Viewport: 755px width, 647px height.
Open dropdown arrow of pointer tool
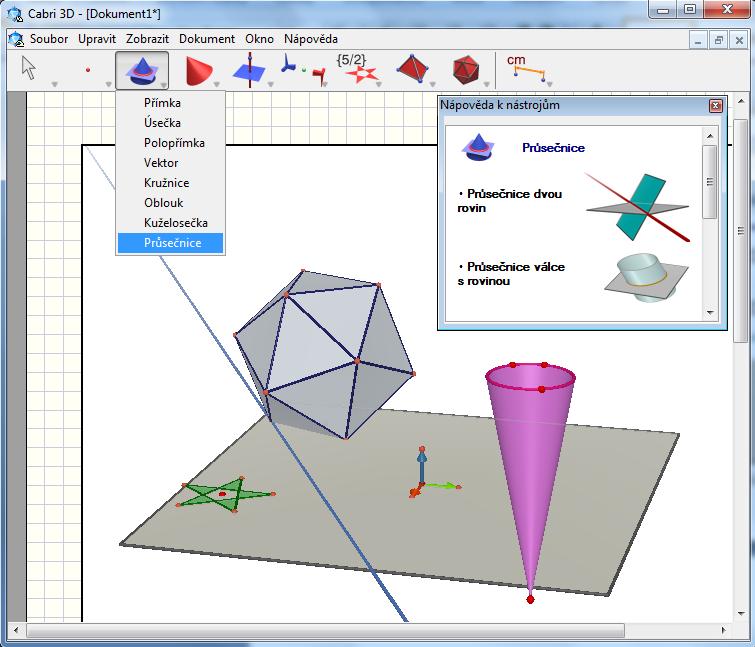[54, 84]
